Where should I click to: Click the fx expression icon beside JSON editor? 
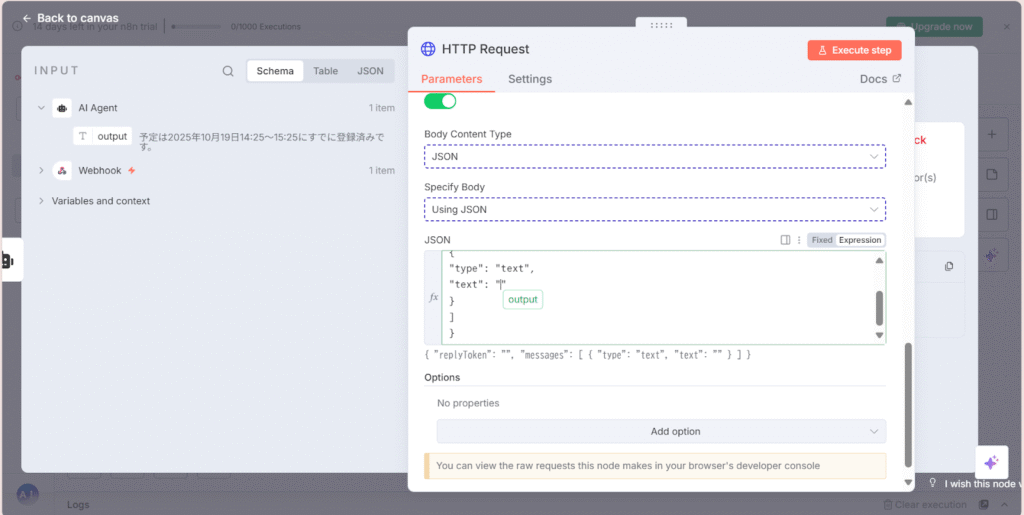[x=433, y=297]
